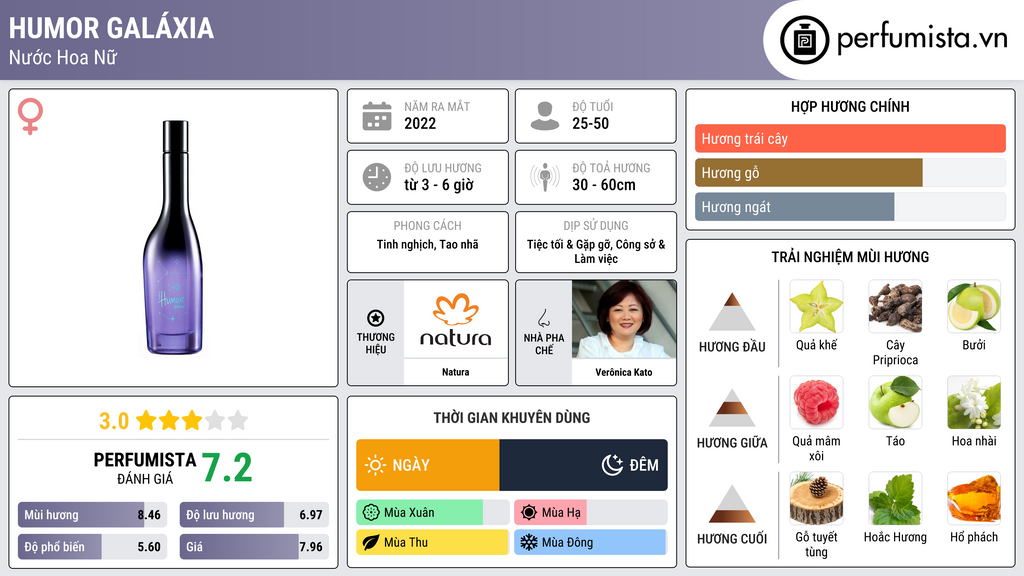Click the Mùa Hạ season bar
This screenshot has width=1024, height=576.
click(590, 513)
